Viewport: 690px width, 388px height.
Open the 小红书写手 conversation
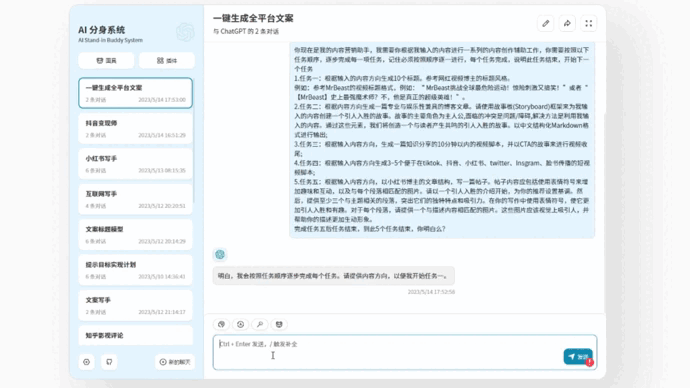click(136, 164)
